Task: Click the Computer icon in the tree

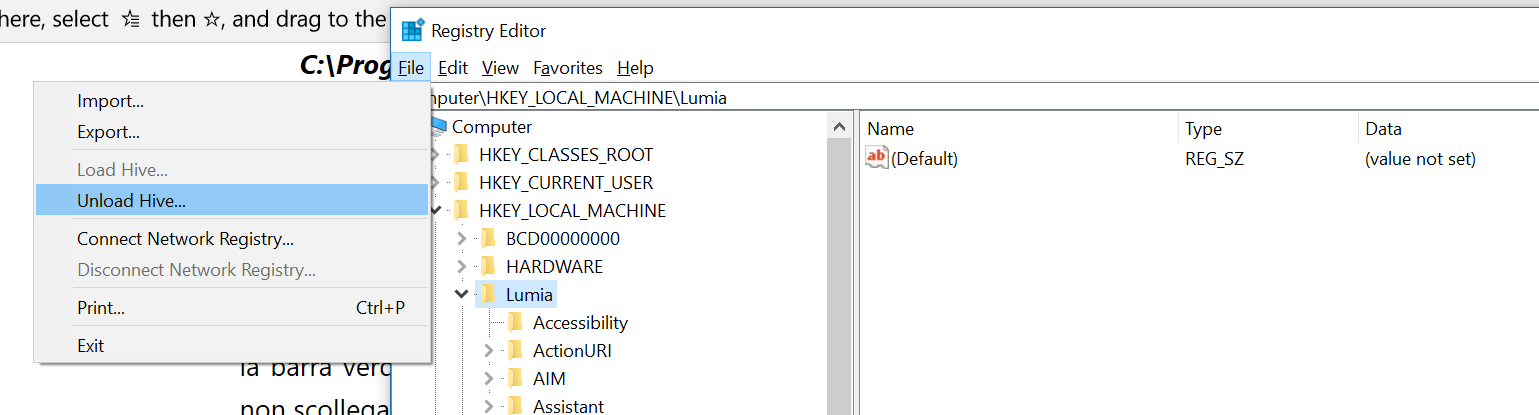Action: (x=439, y=127)
